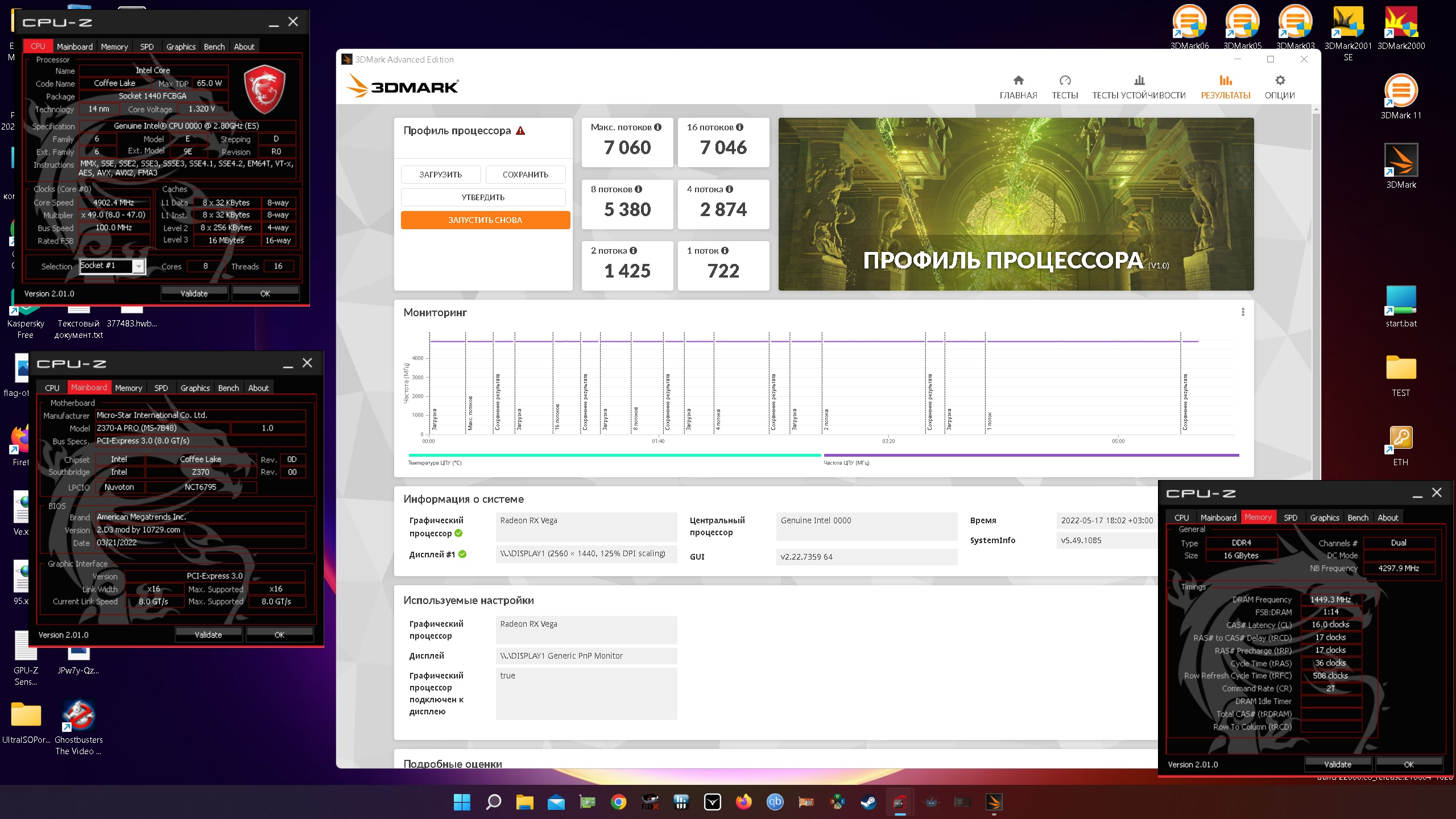The height and width of the screenshot is (819, 1456).
Task: Click green checkmark next to Дисплей #1
Action: [x=462, y=555]
